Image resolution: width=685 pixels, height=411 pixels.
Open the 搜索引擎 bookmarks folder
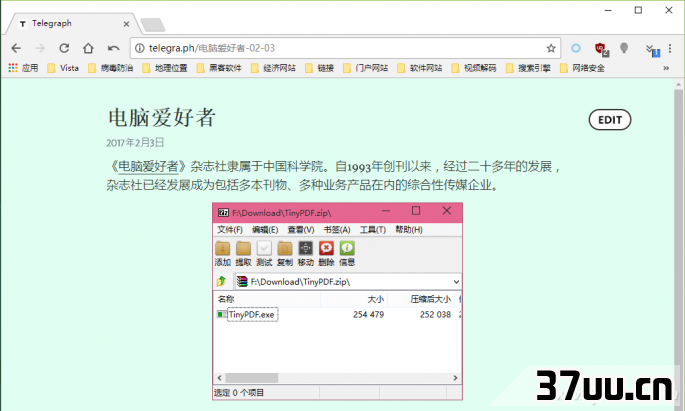click(528, 68)
